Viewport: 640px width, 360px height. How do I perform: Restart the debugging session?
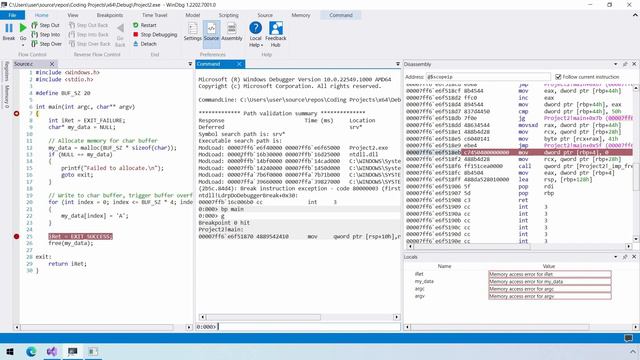(144, 25)
